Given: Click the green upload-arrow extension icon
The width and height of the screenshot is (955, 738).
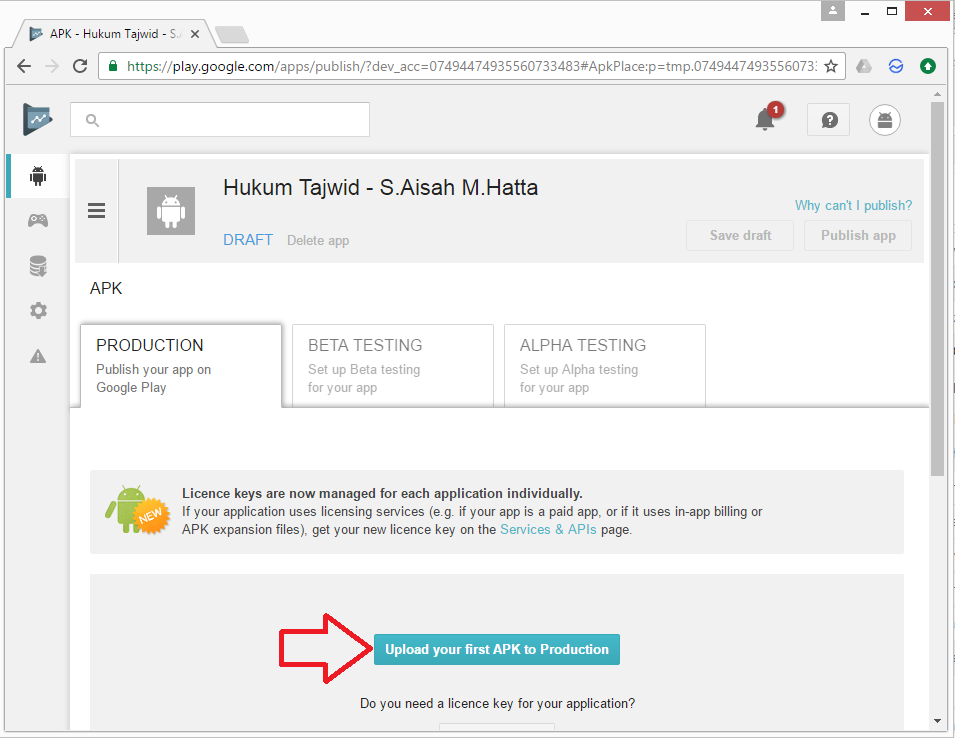Looking at the screenshot, I should pos(928,66).
